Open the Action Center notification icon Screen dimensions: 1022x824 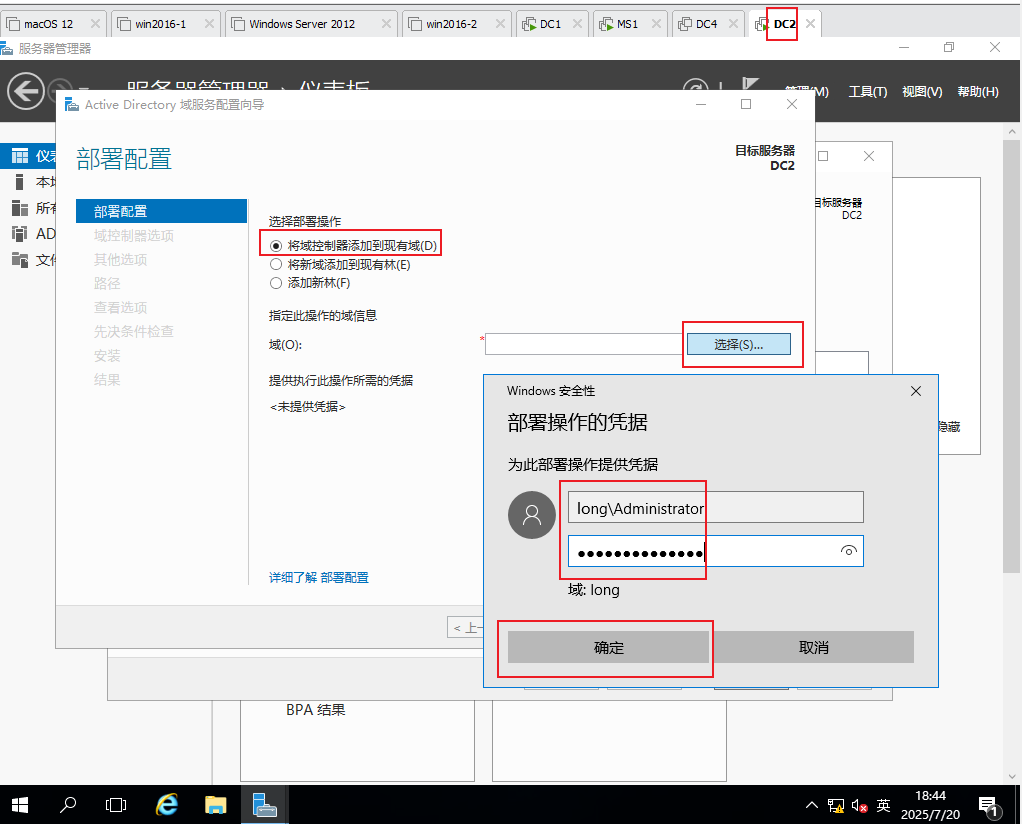pos(989,806)
